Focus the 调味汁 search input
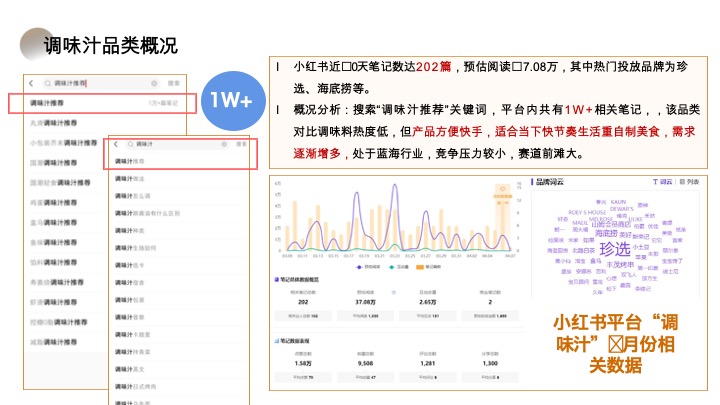Viewport: 720px width, 405px height. coord(177,144)
